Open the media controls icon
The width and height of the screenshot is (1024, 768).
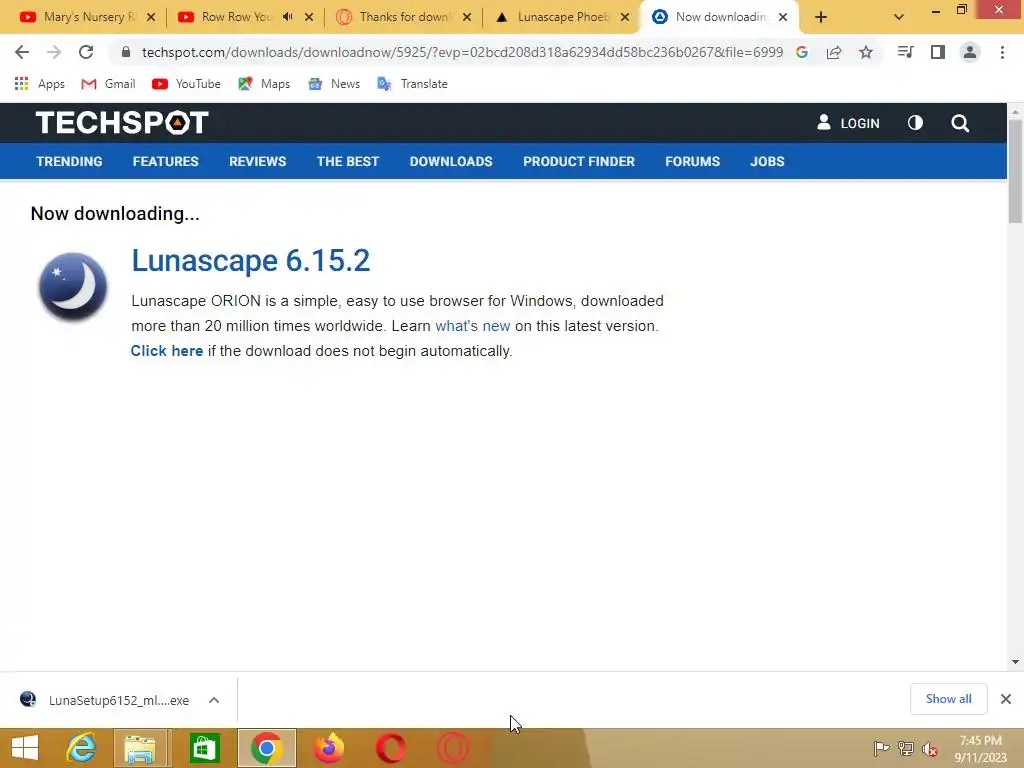coord(905,52)
